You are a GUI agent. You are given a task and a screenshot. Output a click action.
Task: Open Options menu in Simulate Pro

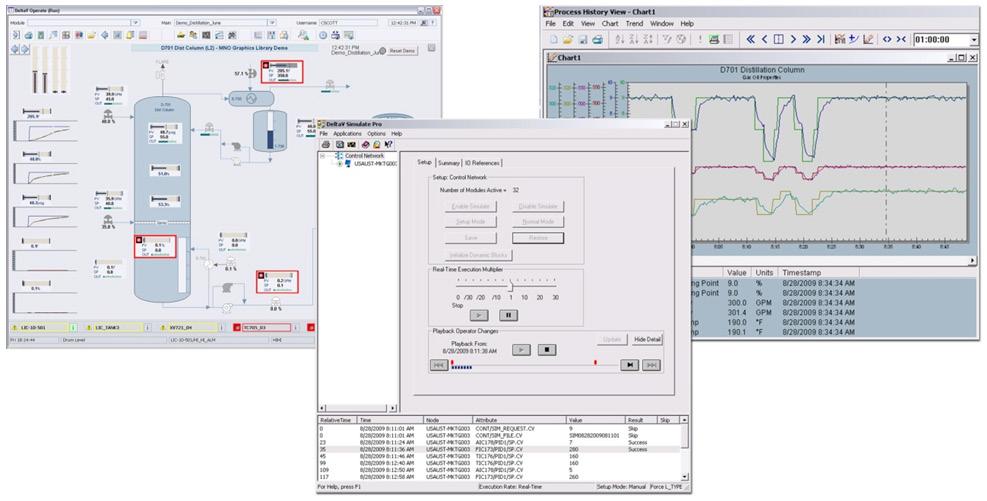(x=376, y=133)
